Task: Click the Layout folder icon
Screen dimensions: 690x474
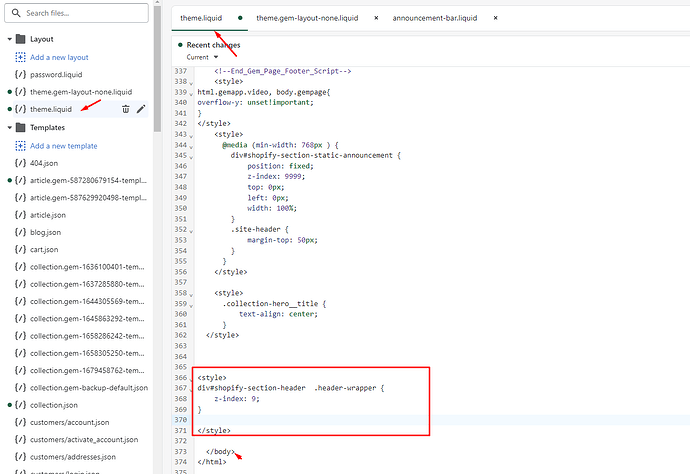Action: tap(20, 39)
